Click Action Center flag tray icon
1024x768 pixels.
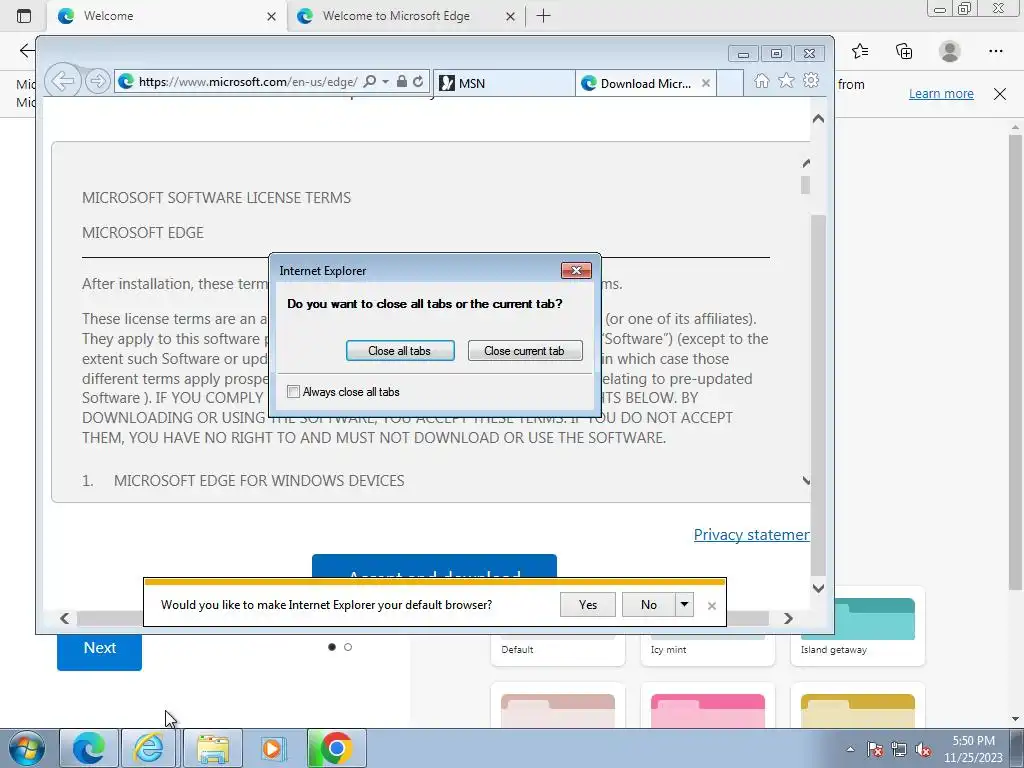[x=875, y=749]
